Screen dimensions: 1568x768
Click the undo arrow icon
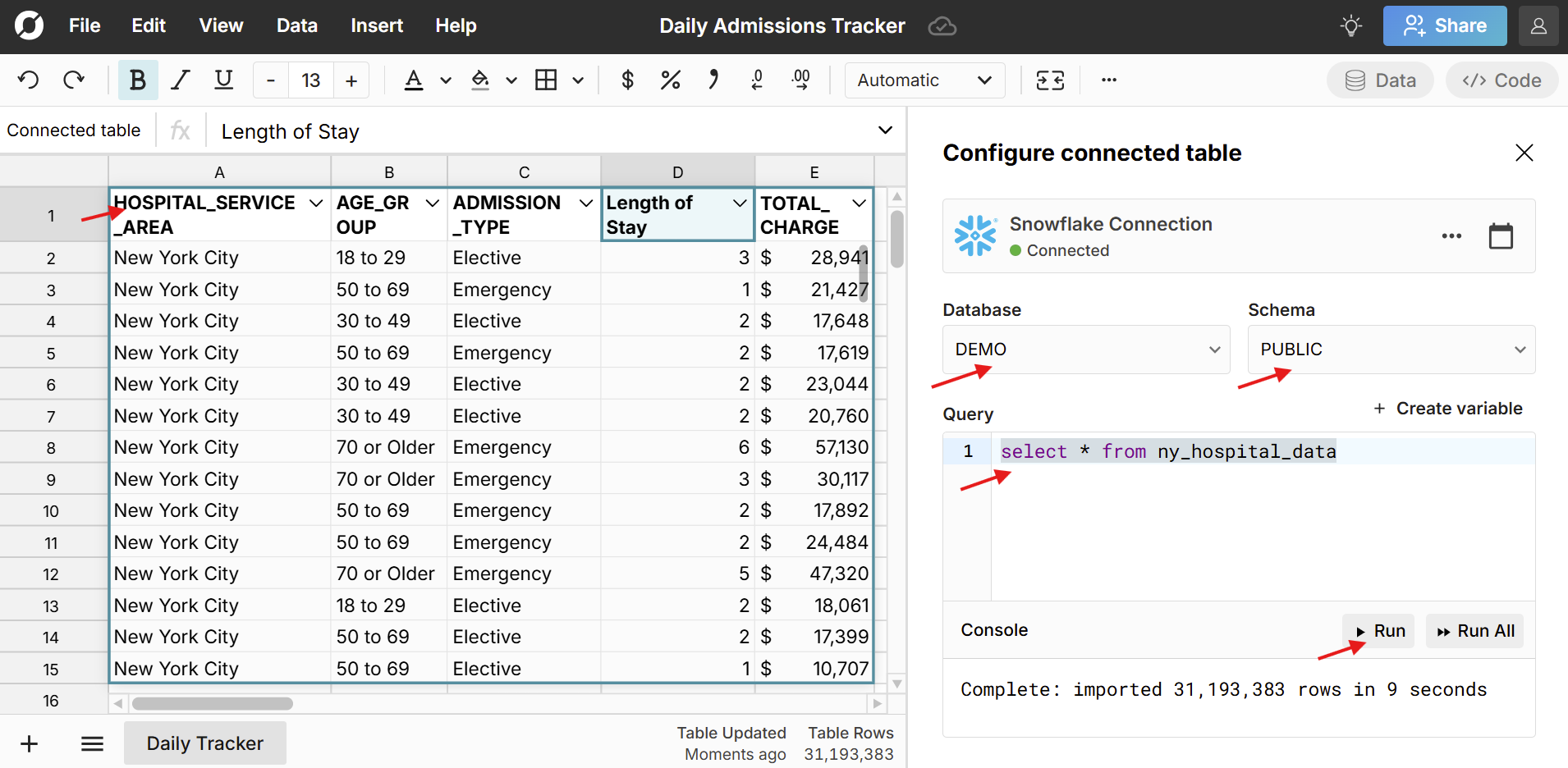pos(29,80)
